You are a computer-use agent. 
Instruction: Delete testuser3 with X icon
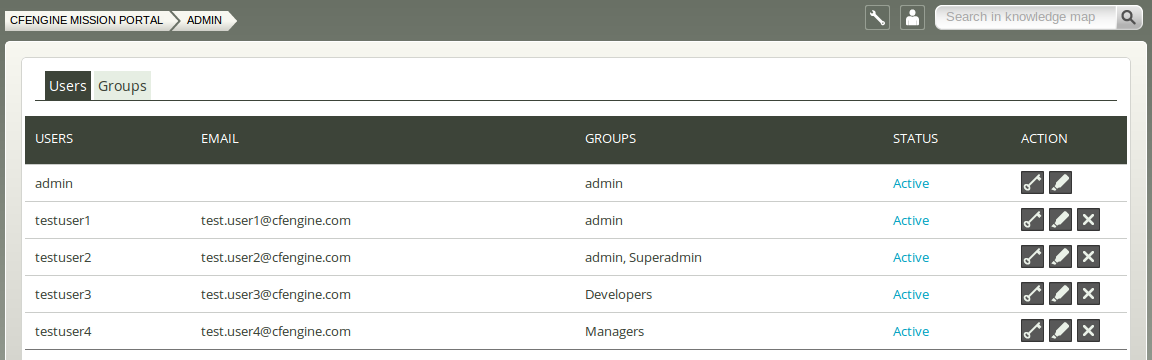click(x=1088, y=294)
